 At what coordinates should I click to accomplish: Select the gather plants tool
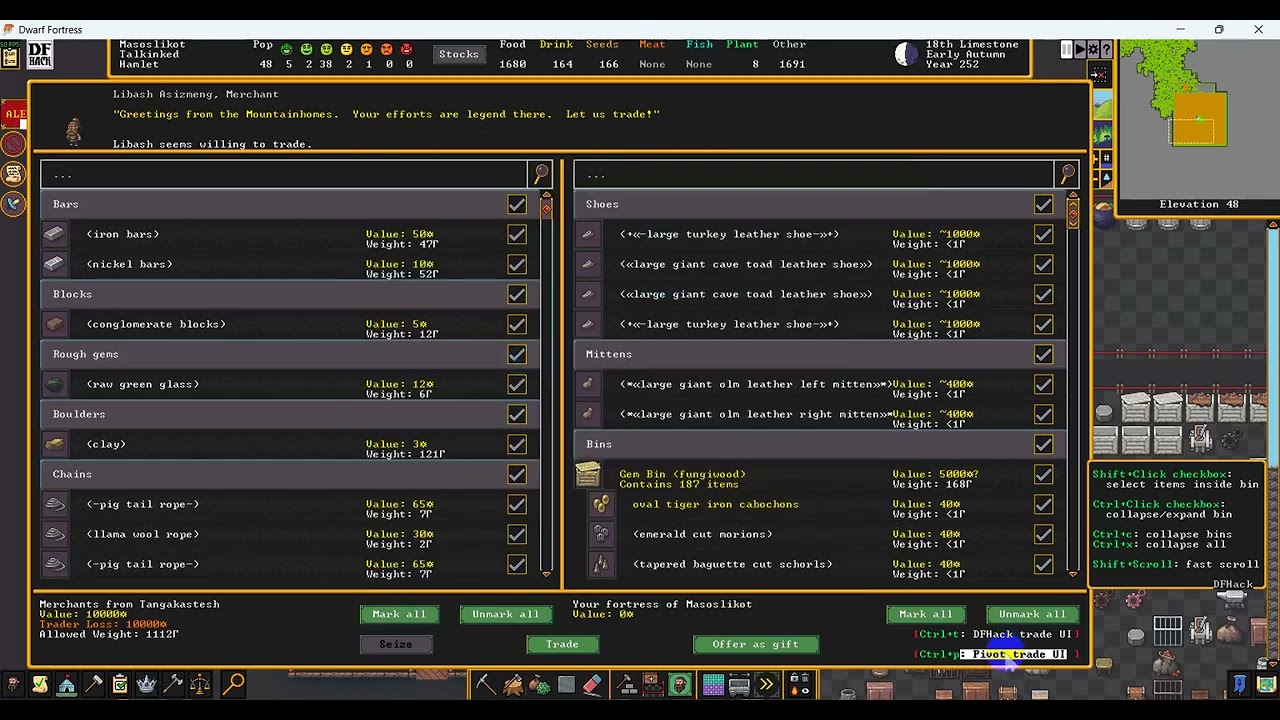(539, 685)
